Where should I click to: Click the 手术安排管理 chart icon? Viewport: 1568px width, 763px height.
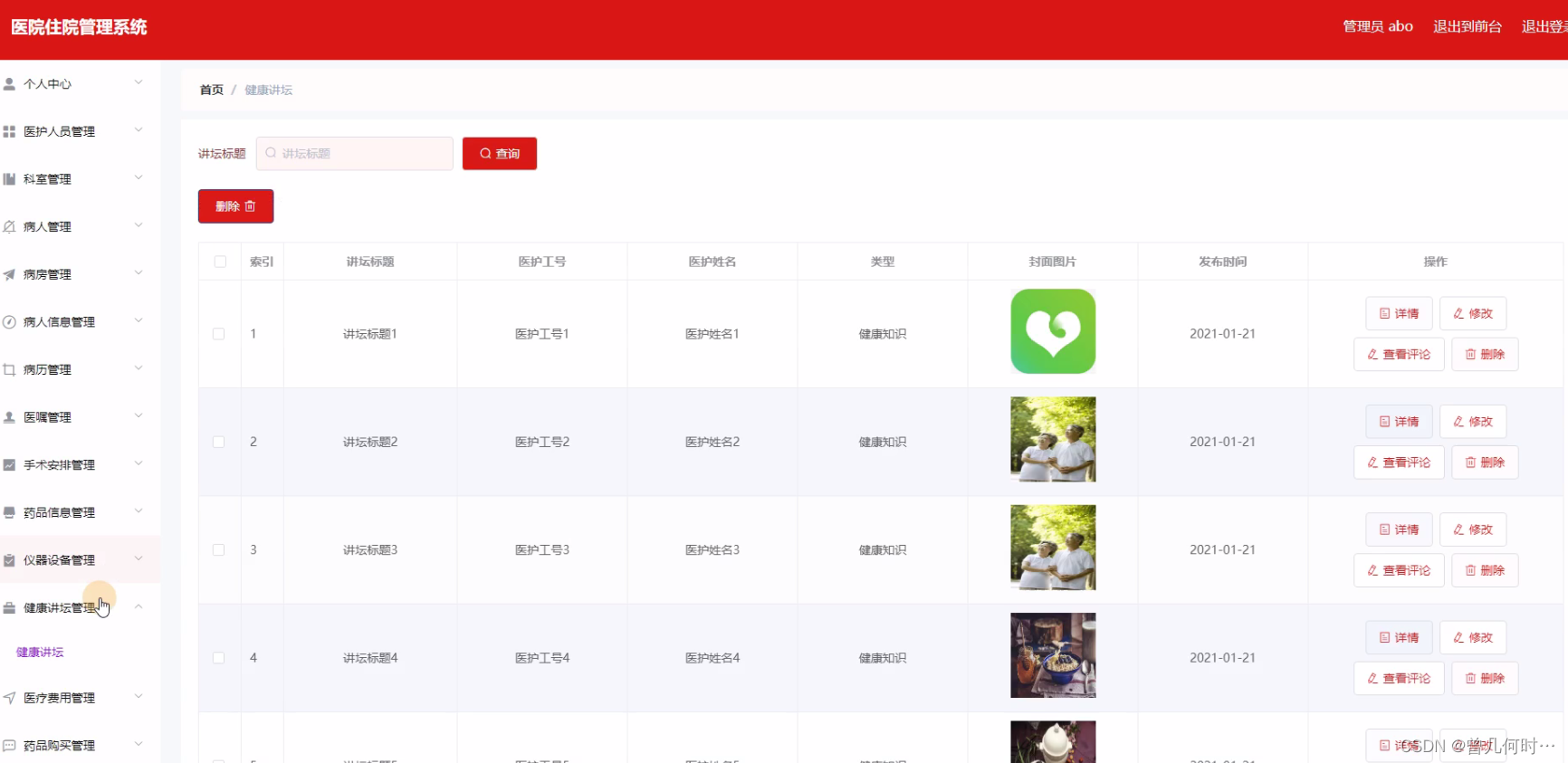(9, 464)
